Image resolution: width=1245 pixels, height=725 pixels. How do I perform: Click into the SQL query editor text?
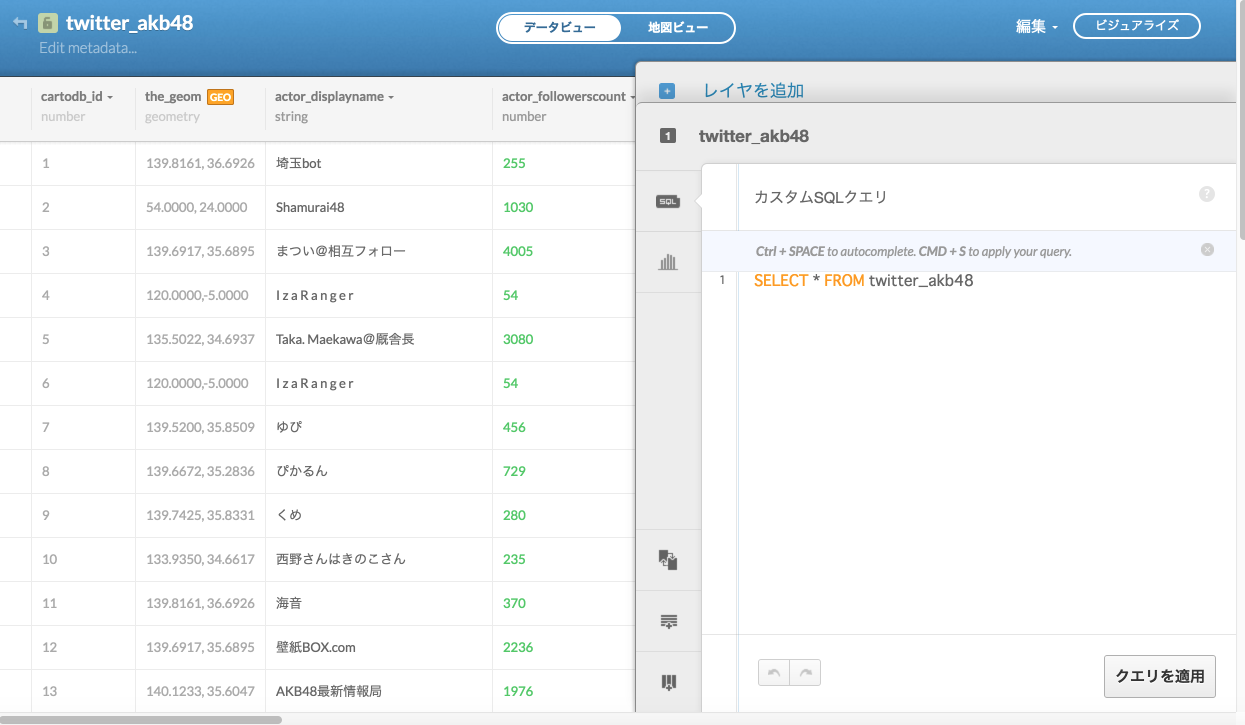[864, 281]
